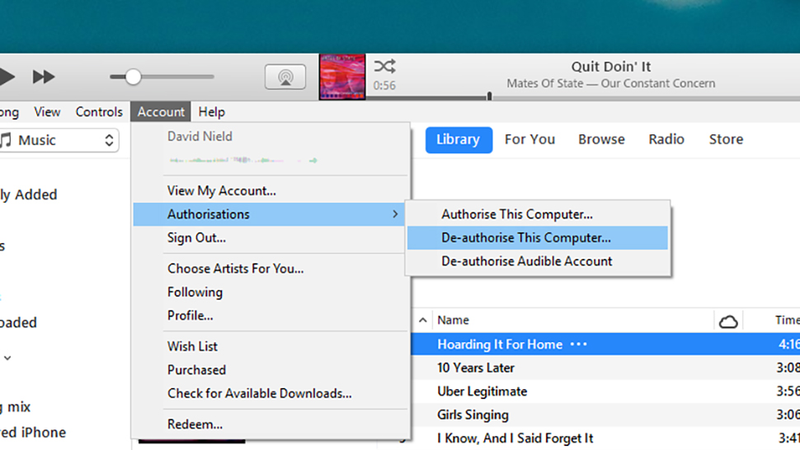Click Mates Of State — Our Constant Concern
The image size is (800, 450).
point(611,83)
